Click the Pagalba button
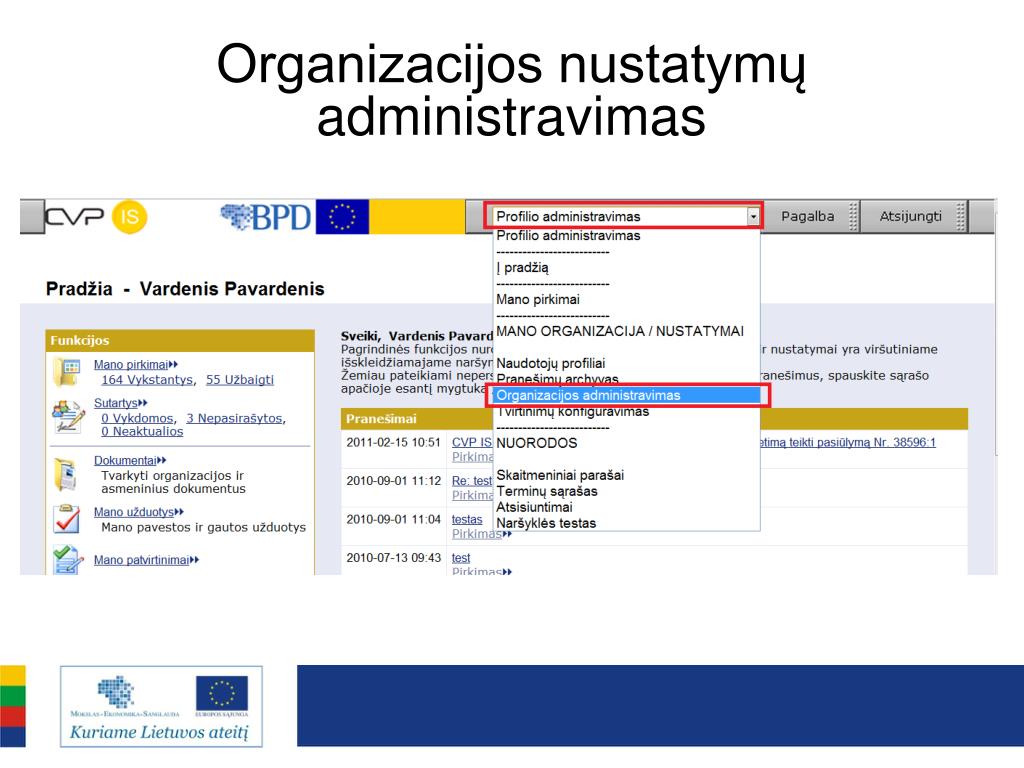The height and width of the screenshot is (768, 1024). point(807,216)
